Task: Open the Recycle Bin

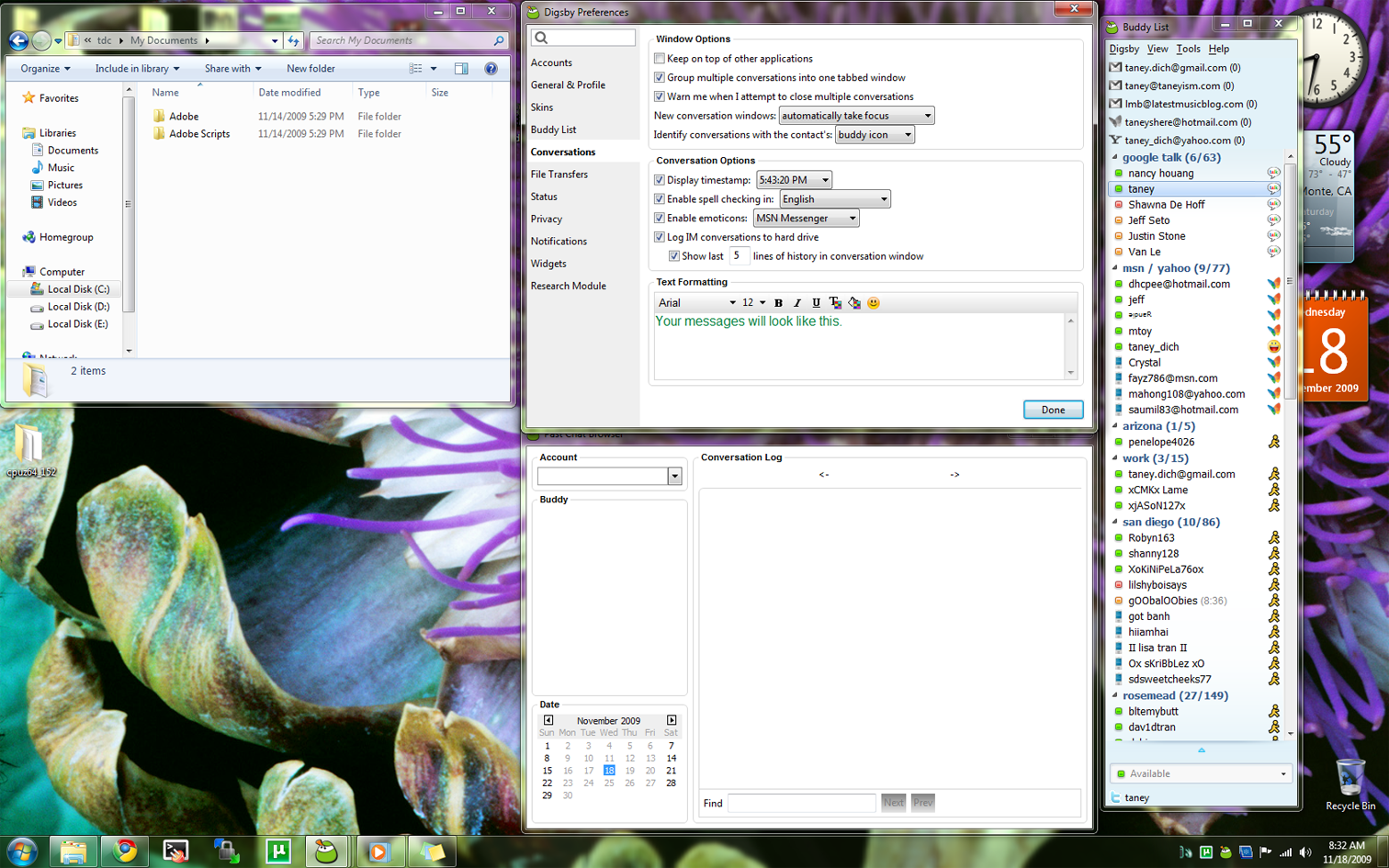Action: coord(1350,785)
